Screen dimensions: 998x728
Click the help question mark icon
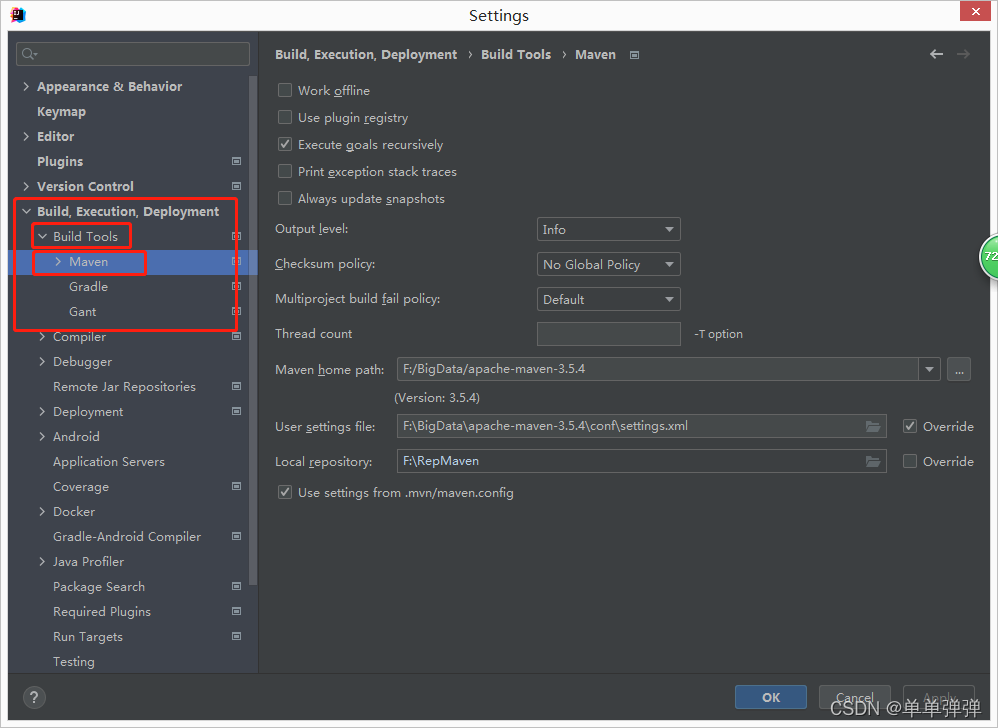[x=33, y=697]
